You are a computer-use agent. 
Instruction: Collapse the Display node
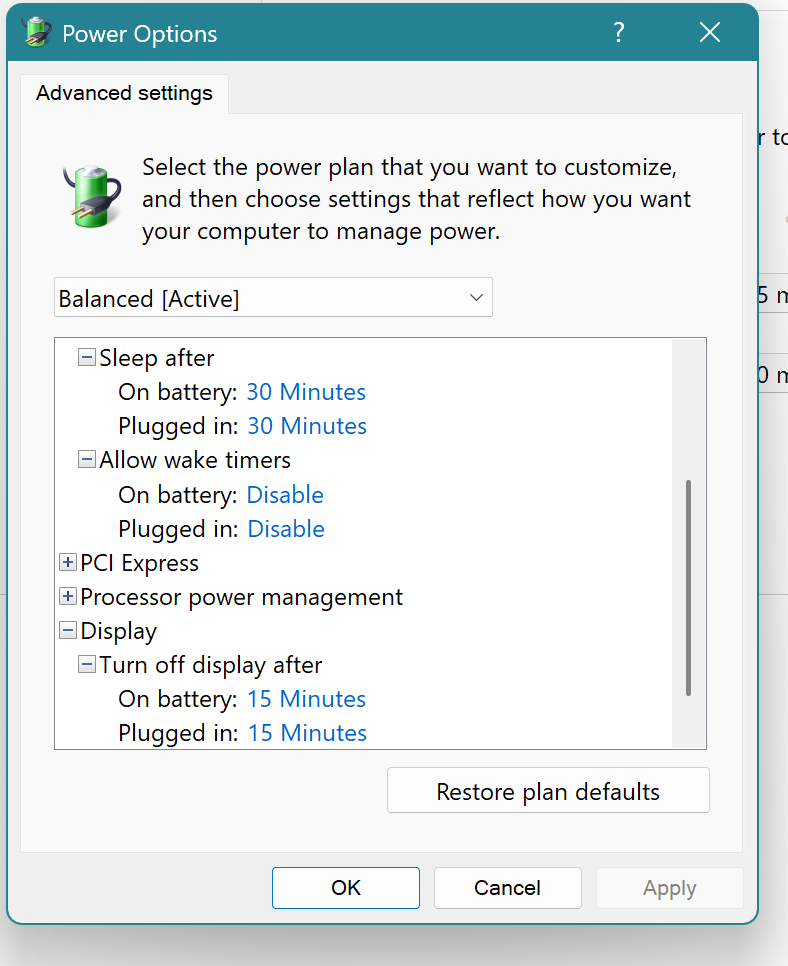coord(68,630)
